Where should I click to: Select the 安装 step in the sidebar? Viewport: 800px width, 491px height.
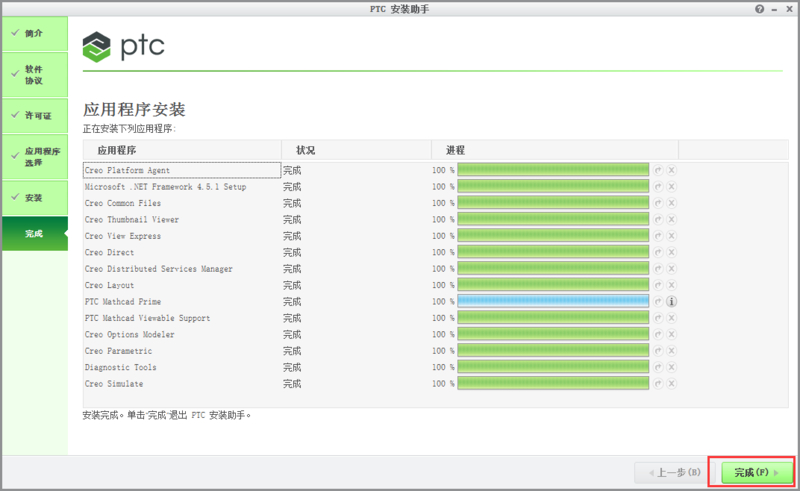(34, 198)
